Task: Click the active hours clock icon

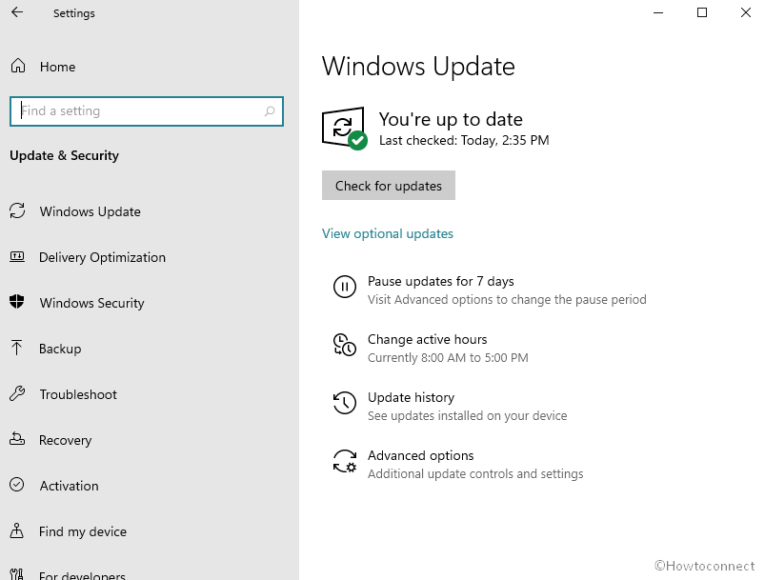Action: tap(344, 344)
